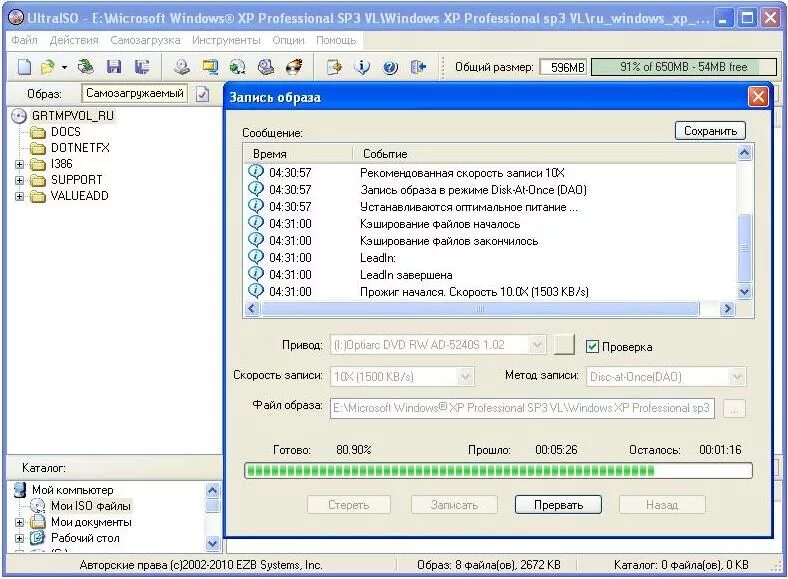The height and width of the screenshot is (579, 788).
Task: Save image using floppy disk icon
Action: point(114,67)
